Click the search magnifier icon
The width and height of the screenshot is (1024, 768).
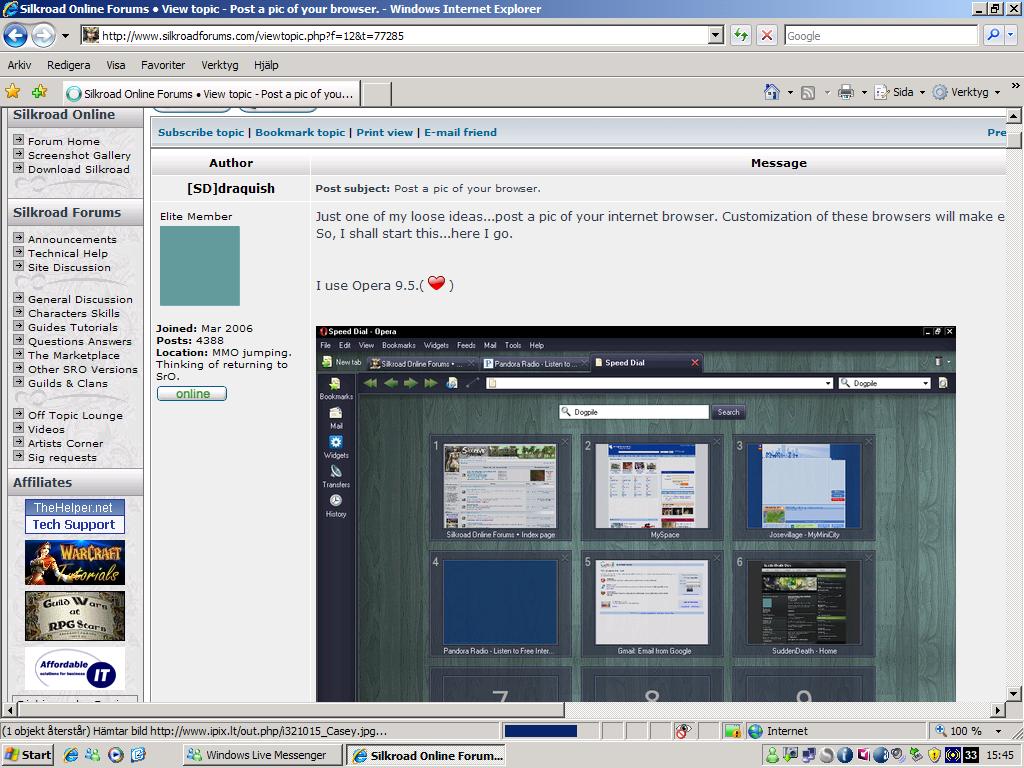pyautogui.click(x=992, y=36)
